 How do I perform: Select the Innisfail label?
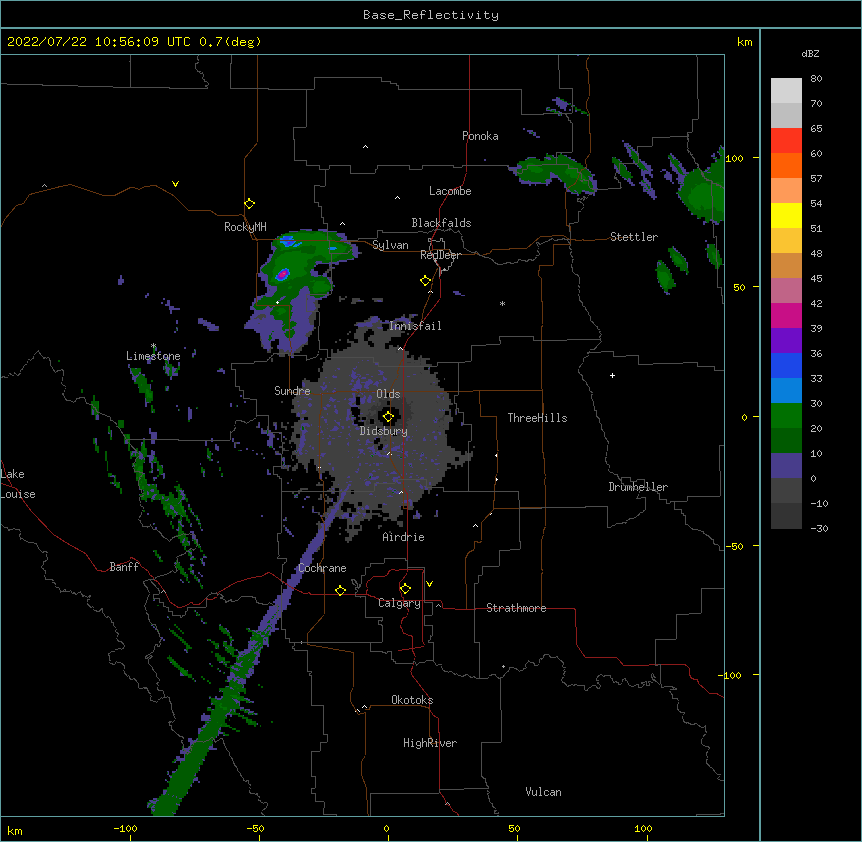pos(415,326)
